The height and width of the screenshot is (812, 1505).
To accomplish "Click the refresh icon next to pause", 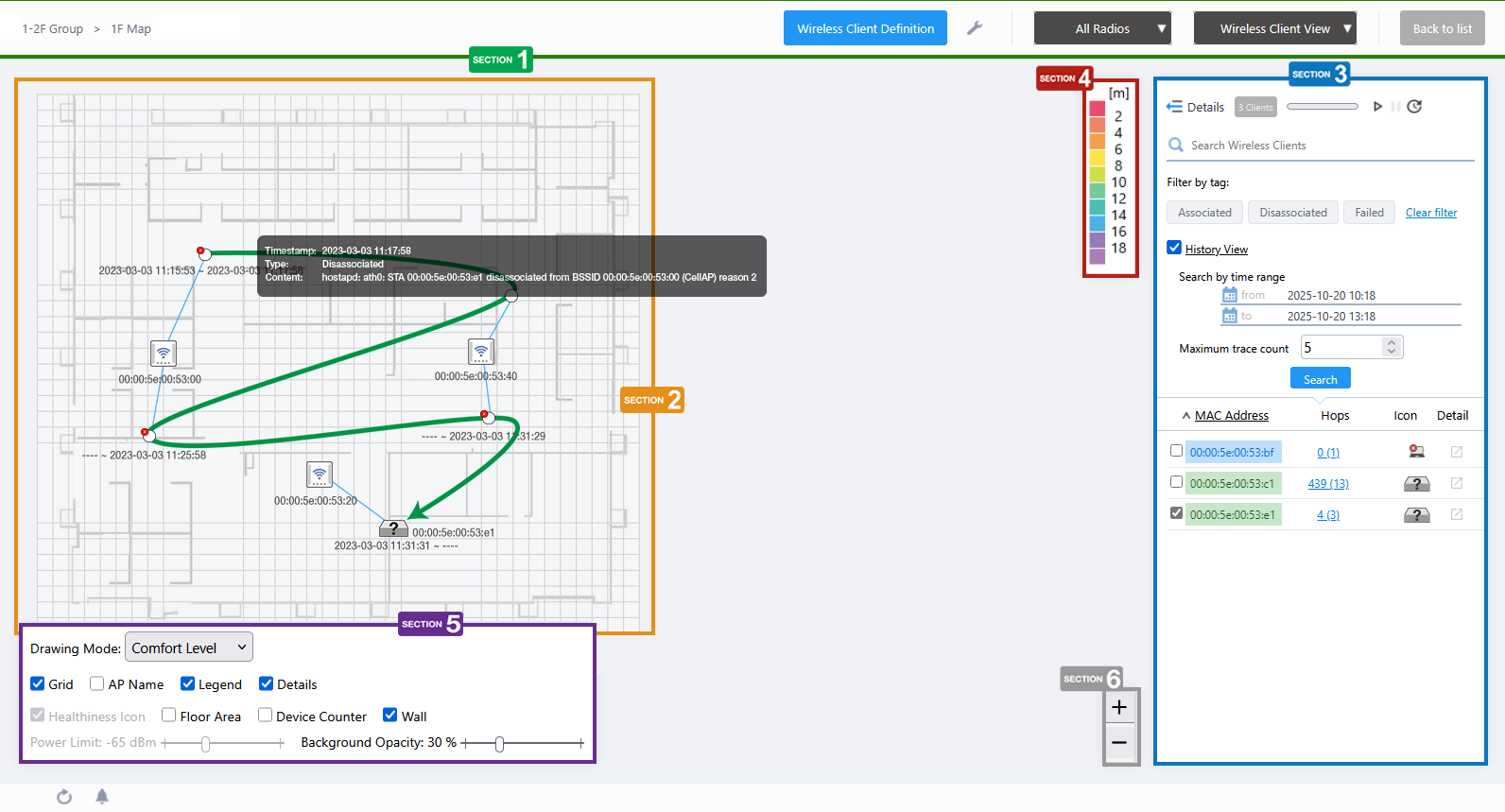I will (x=1414, y=107).
